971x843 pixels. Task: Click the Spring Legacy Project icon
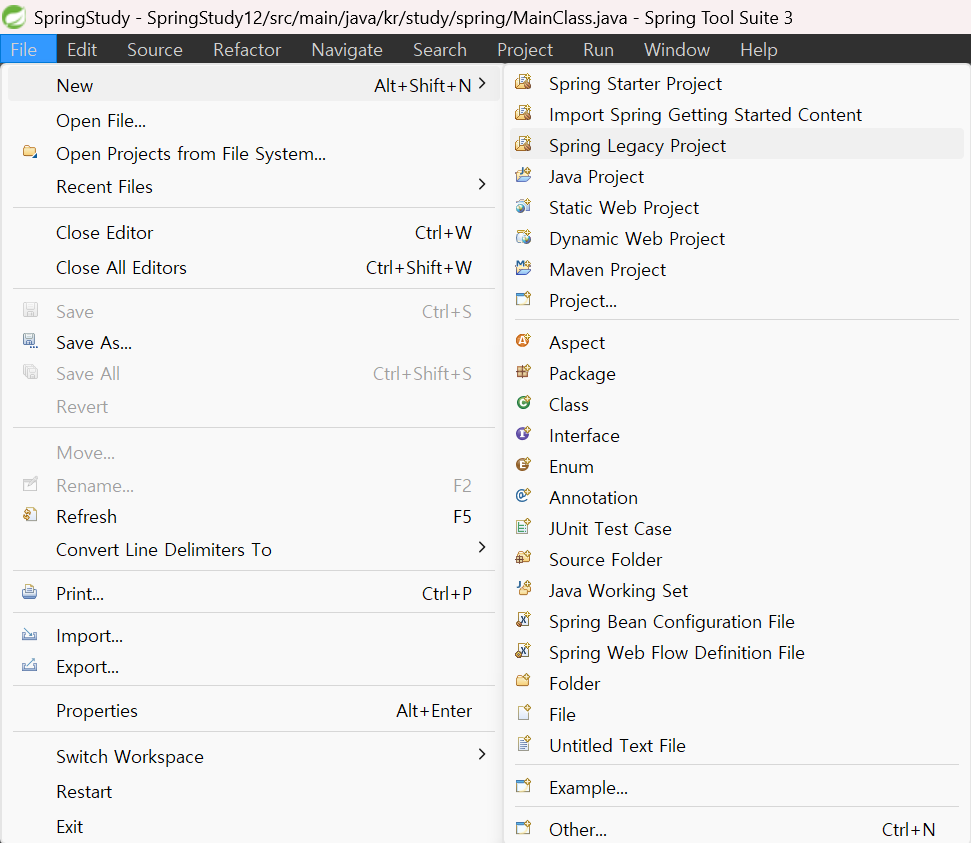point(523,144)
